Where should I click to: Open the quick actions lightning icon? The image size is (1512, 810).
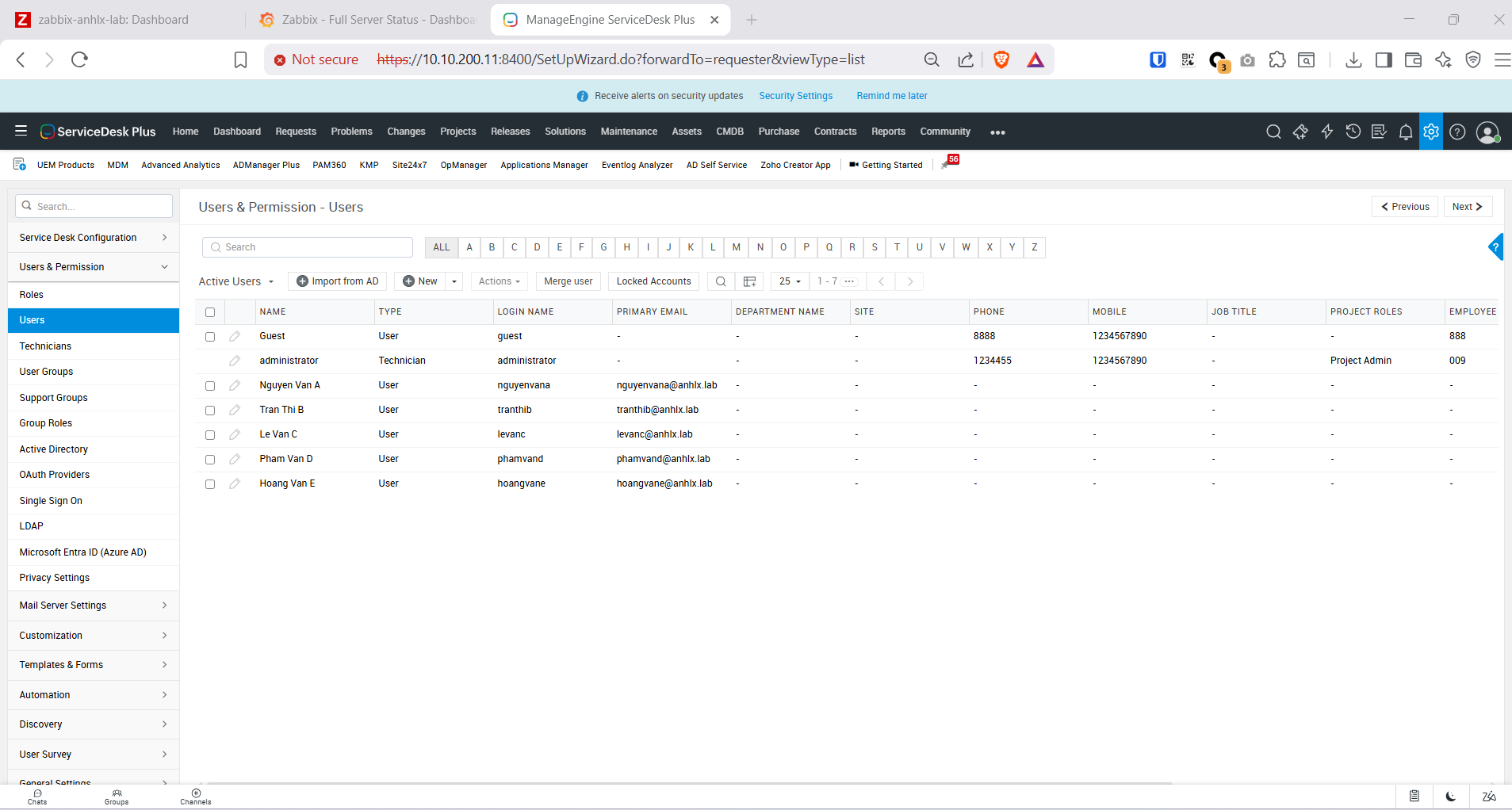(x=1326, y=132)
